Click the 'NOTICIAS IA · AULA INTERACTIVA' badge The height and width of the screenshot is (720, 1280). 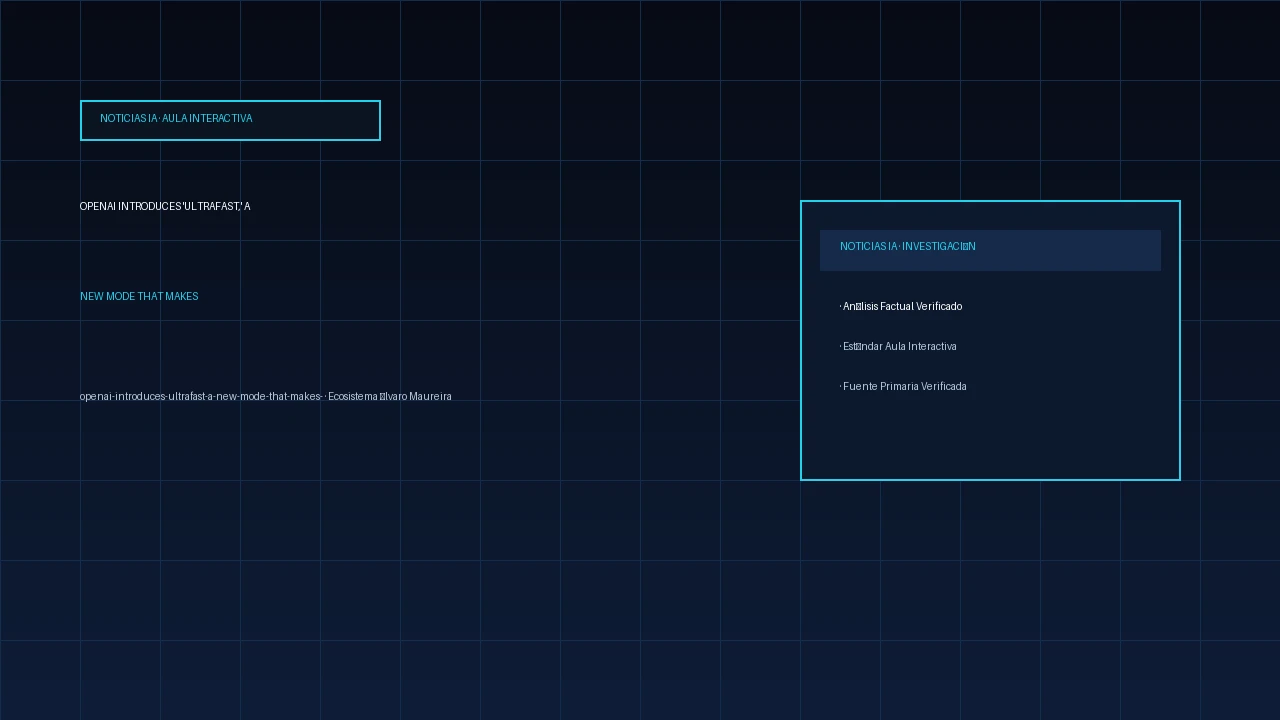[x=230, y=120]
